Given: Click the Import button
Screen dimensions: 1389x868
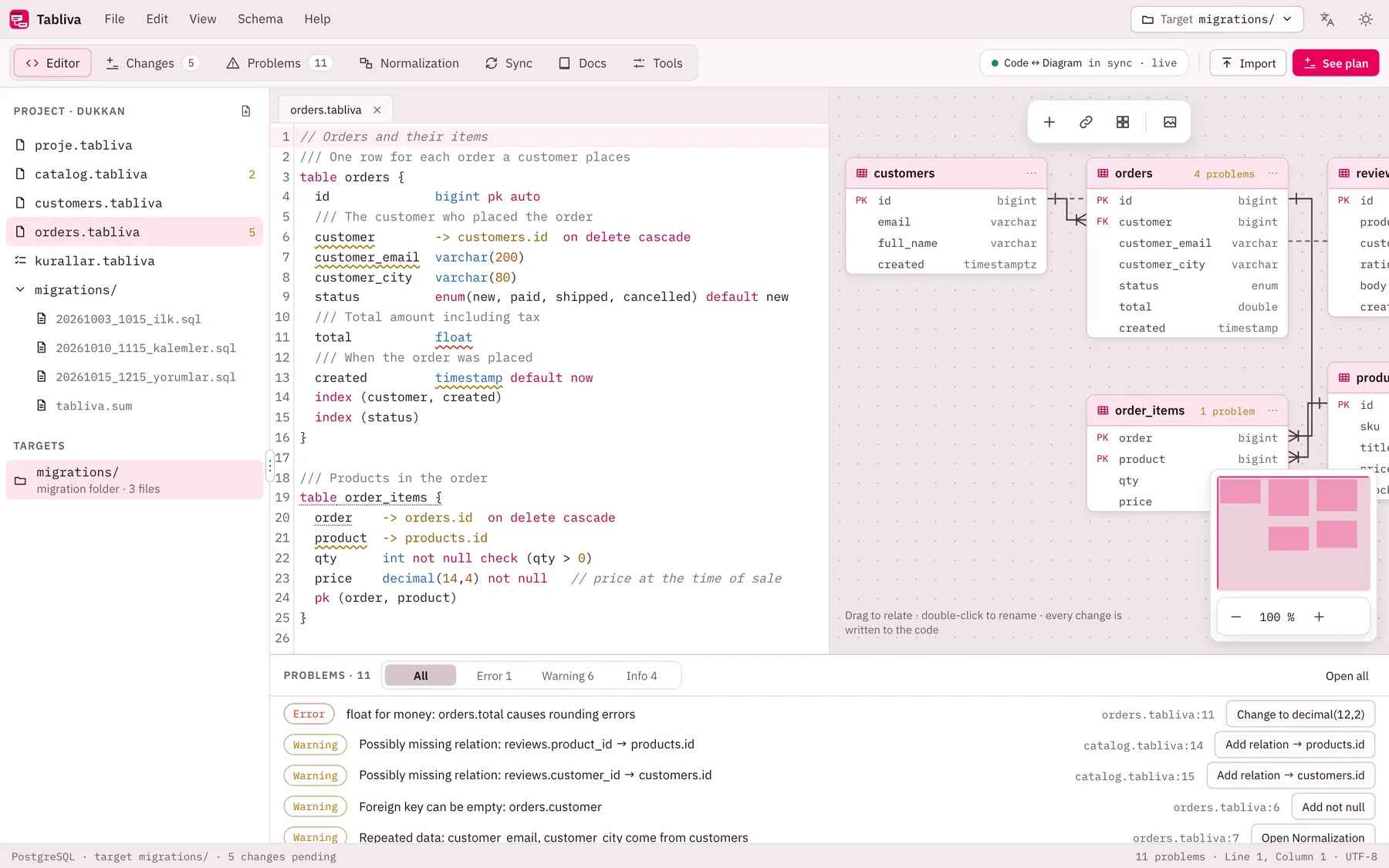Looking at the screenshot, I should tap(1249, 63).
